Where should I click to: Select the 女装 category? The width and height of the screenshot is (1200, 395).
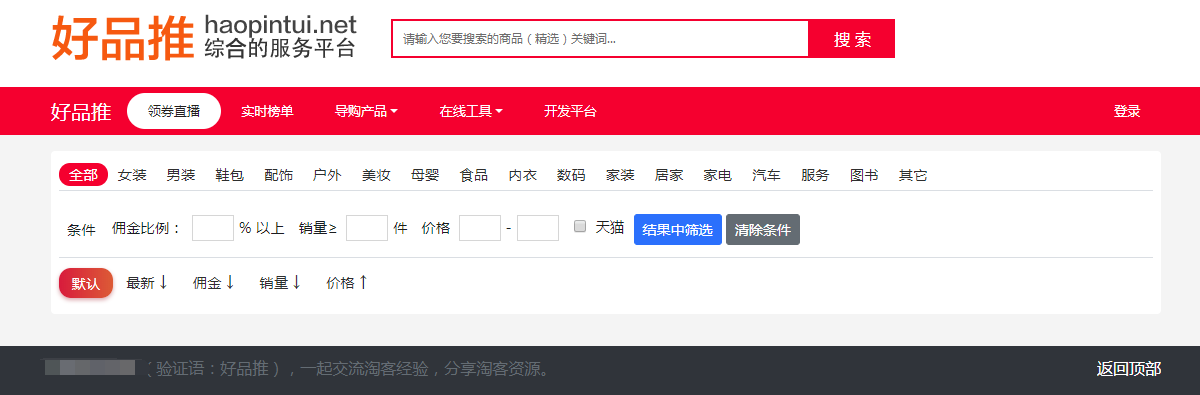tap(132, 175)
